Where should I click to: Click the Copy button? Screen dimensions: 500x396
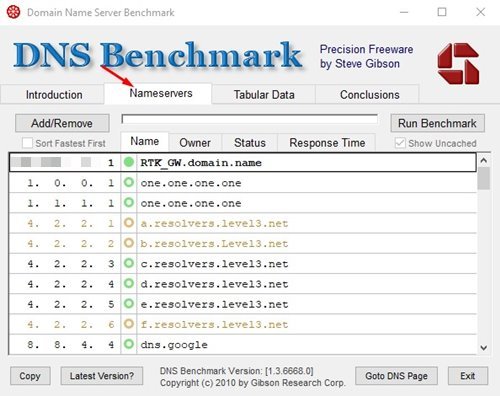click(x=30, y=376)
